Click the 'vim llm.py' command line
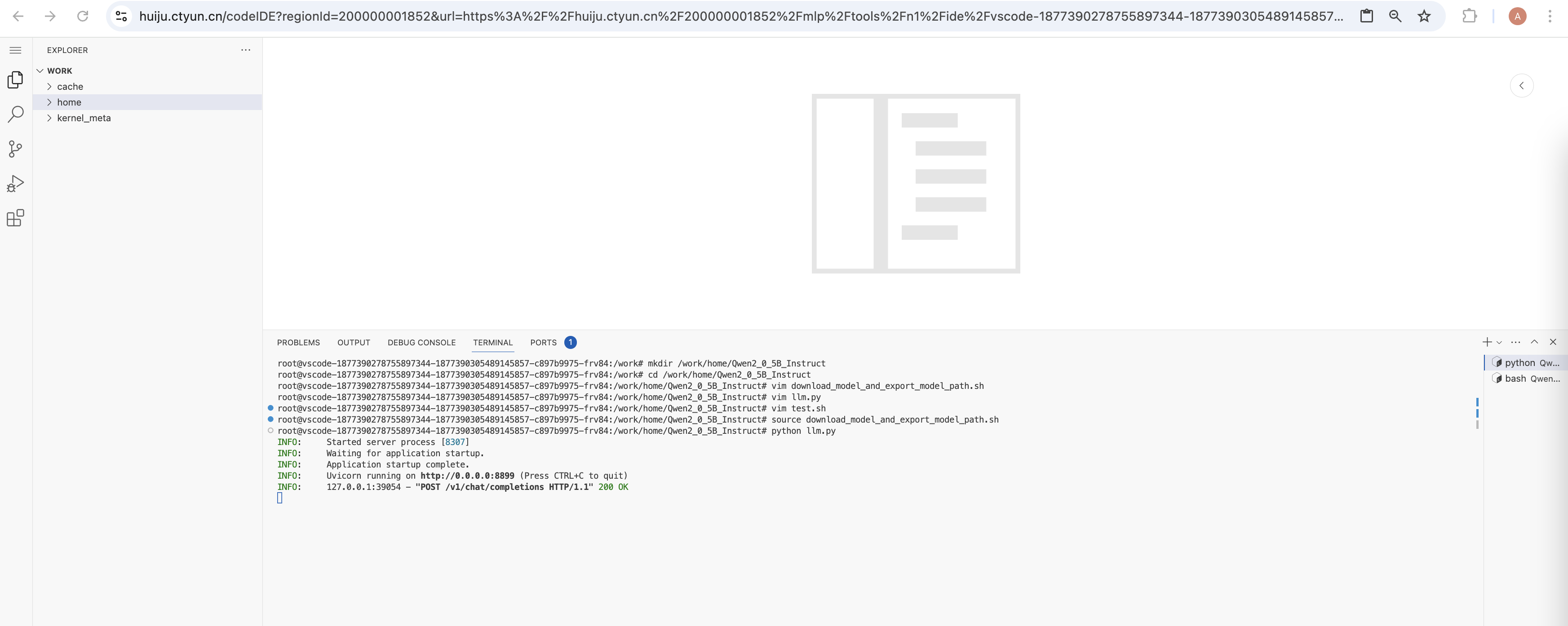Image resolution: width=1568 pixels, height=626 pixels. pos(549,397)
